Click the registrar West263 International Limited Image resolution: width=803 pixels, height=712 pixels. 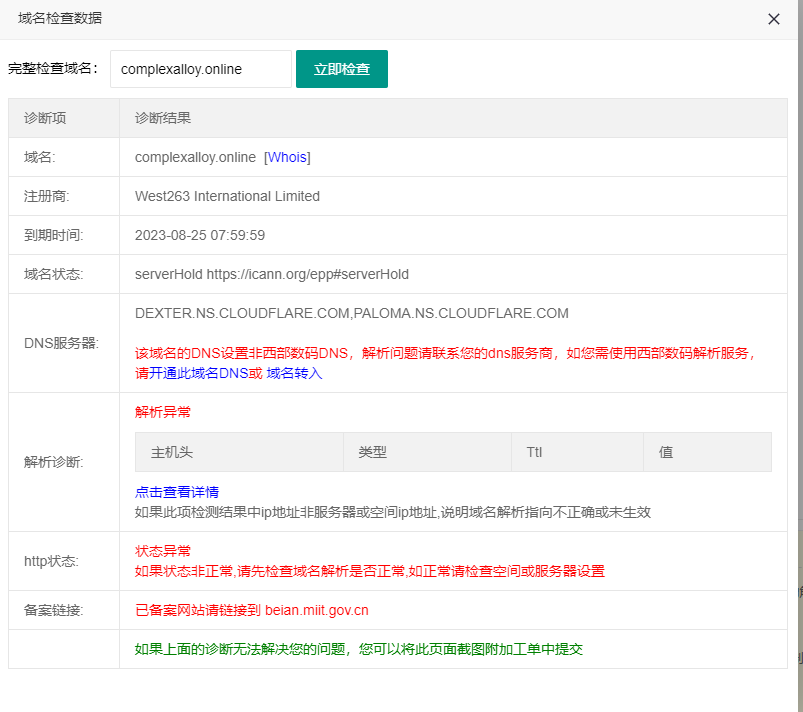click(227, 196)
